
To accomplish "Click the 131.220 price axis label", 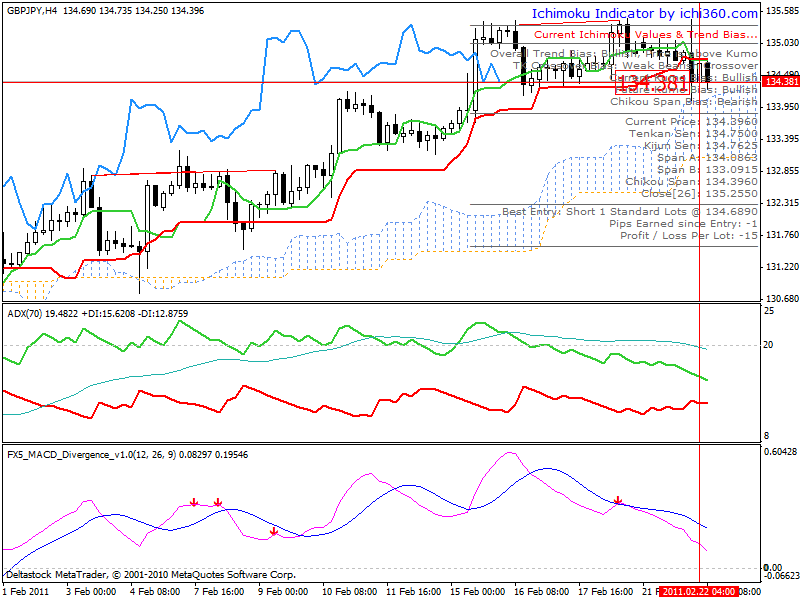I will pyautogui.click(x=782, y=267).
